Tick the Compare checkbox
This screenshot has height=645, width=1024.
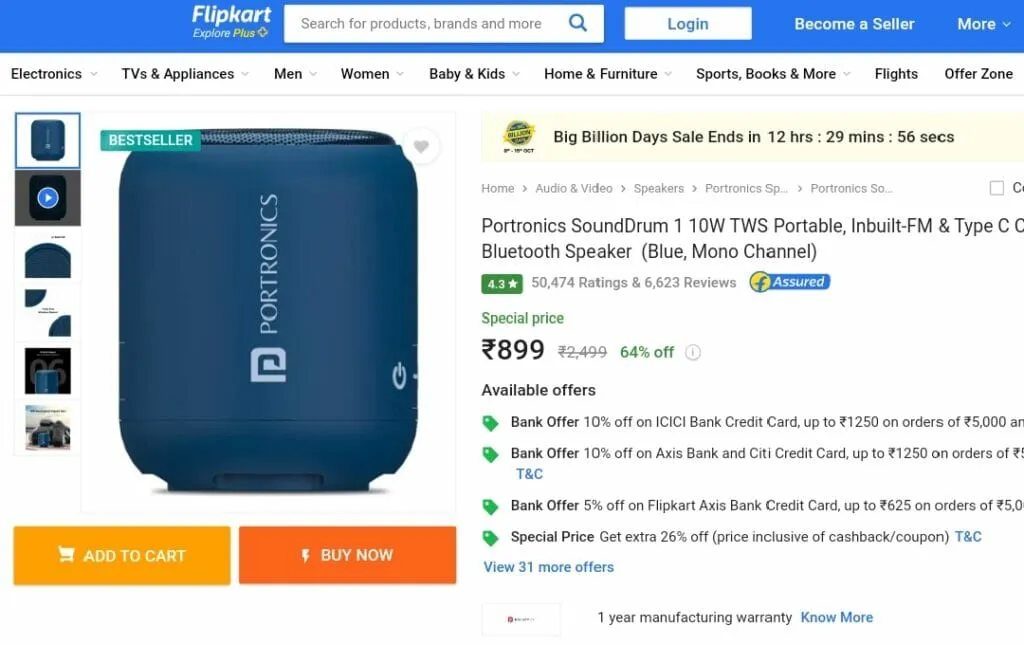[x=997, y=188]
